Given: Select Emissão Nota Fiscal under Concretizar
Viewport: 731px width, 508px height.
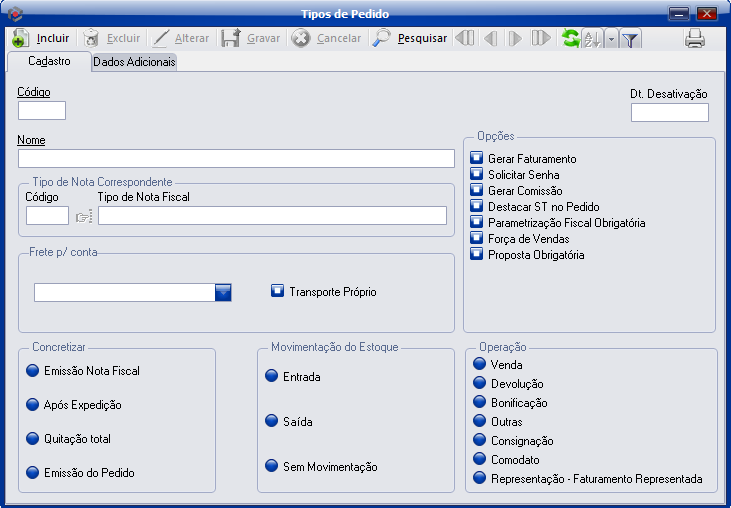Looking at the screenshot, I should 33,371.
